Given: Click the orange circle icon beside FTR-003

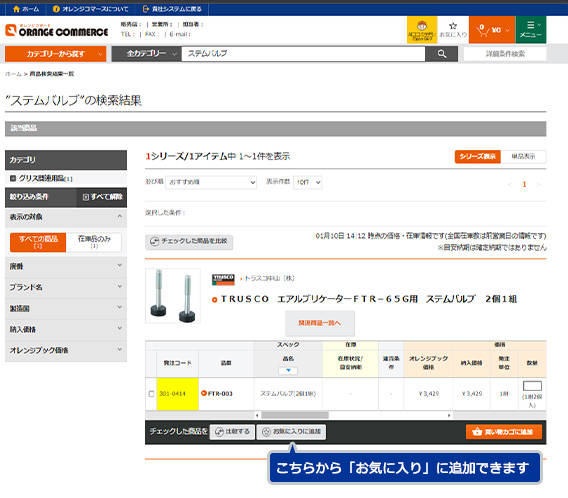Looking at the screenshot, I should 204,393.
